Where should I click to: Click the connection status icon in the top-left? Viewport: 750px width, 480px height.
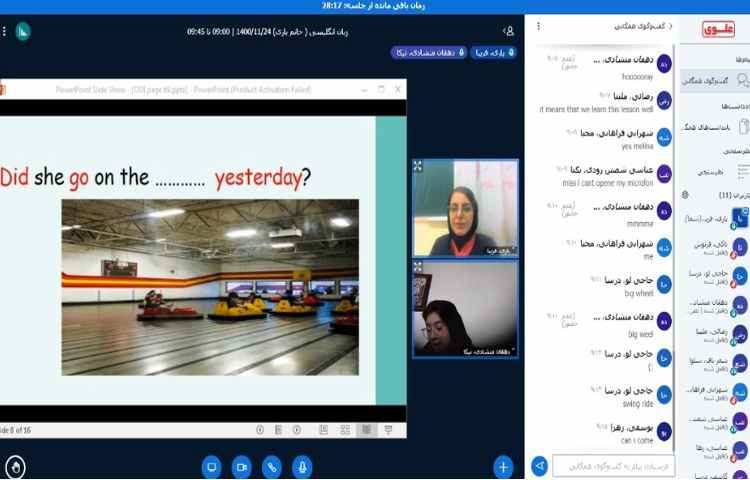tap(22, 31)
